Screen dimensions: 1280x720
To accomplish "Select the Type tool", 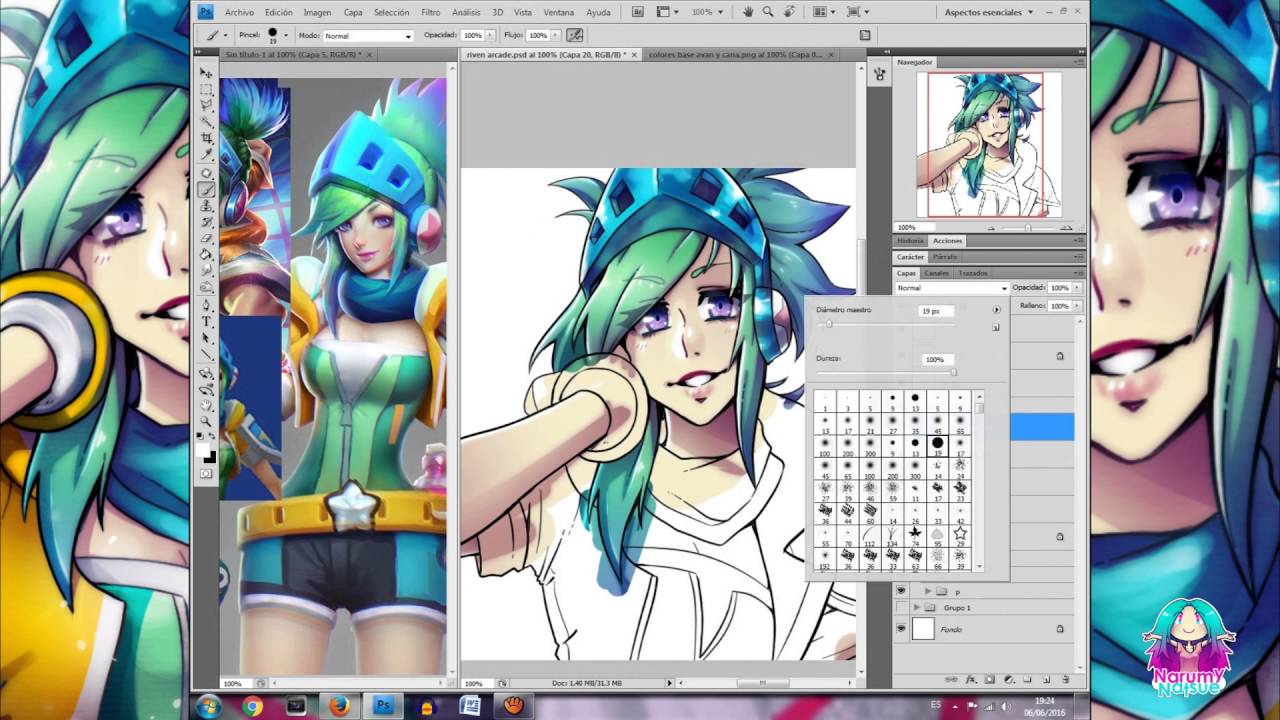I will point(206,321).
